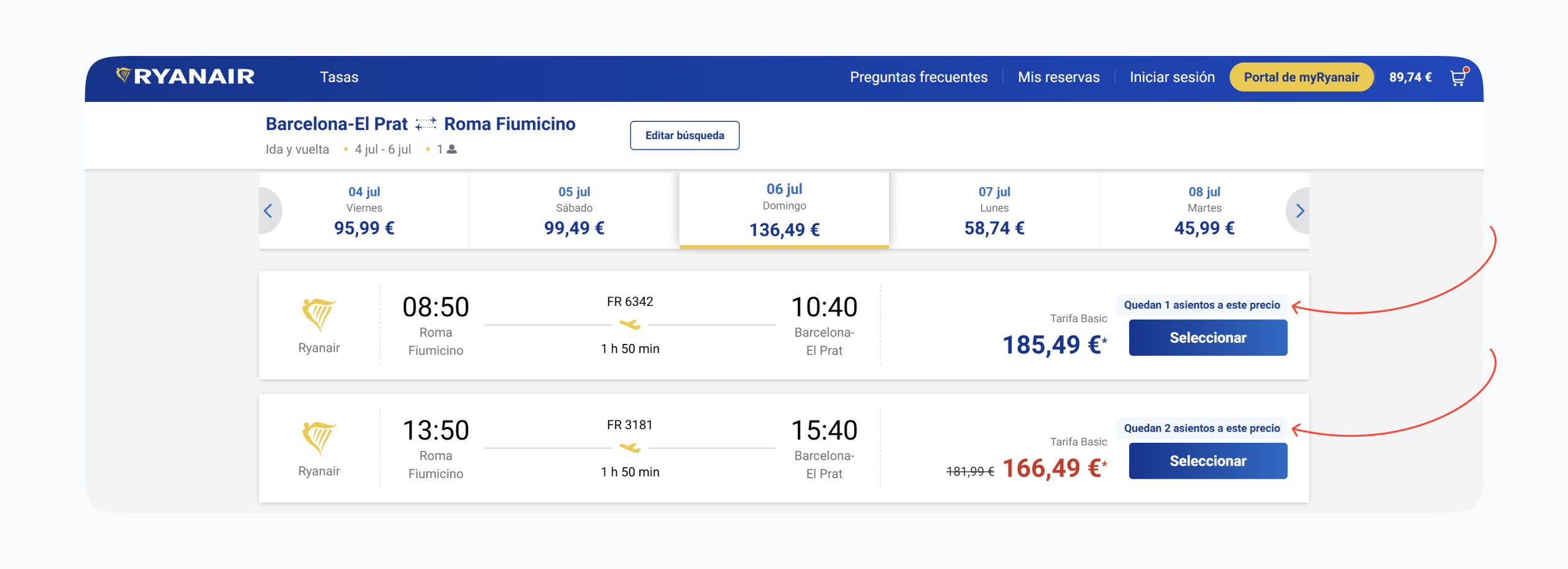Click Barcelona-El Prat route heading
1568x569 pixels.
pos(336,124)
